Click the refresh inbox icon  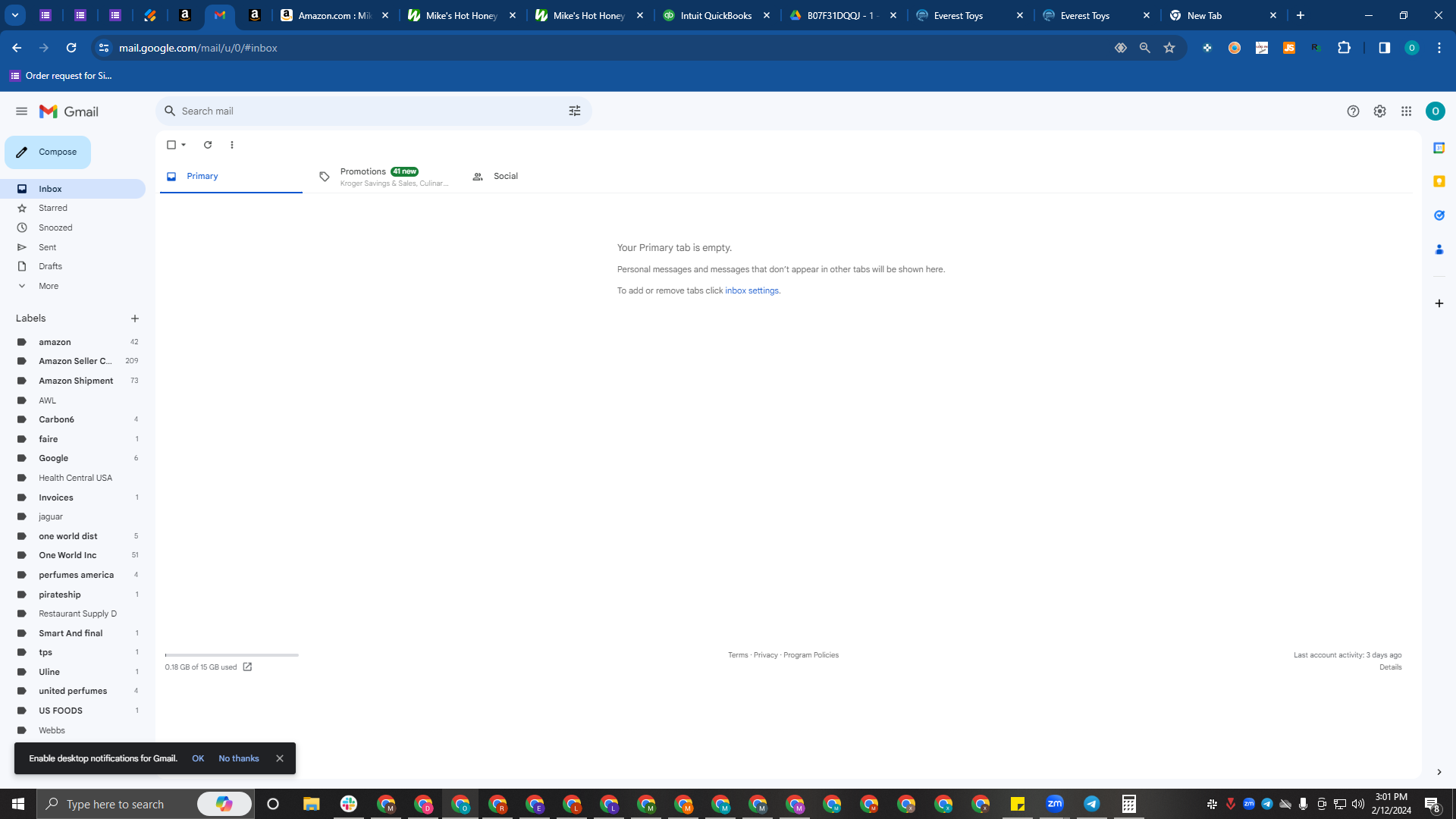tap(208, 145)
